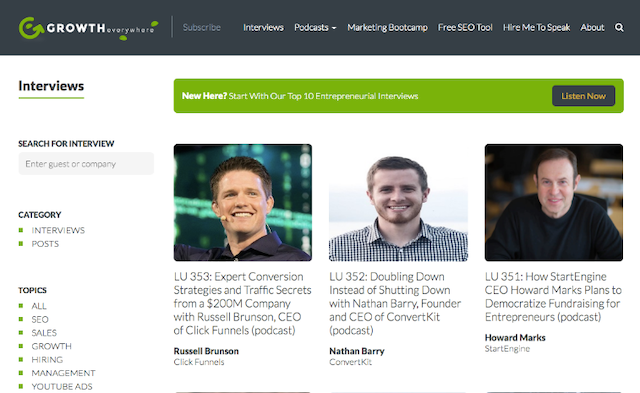Image resolution: width=640 pixels, height=393 pixels.
Task: Open Russell Brunson interview photo
Action: [x=243, y=202]
